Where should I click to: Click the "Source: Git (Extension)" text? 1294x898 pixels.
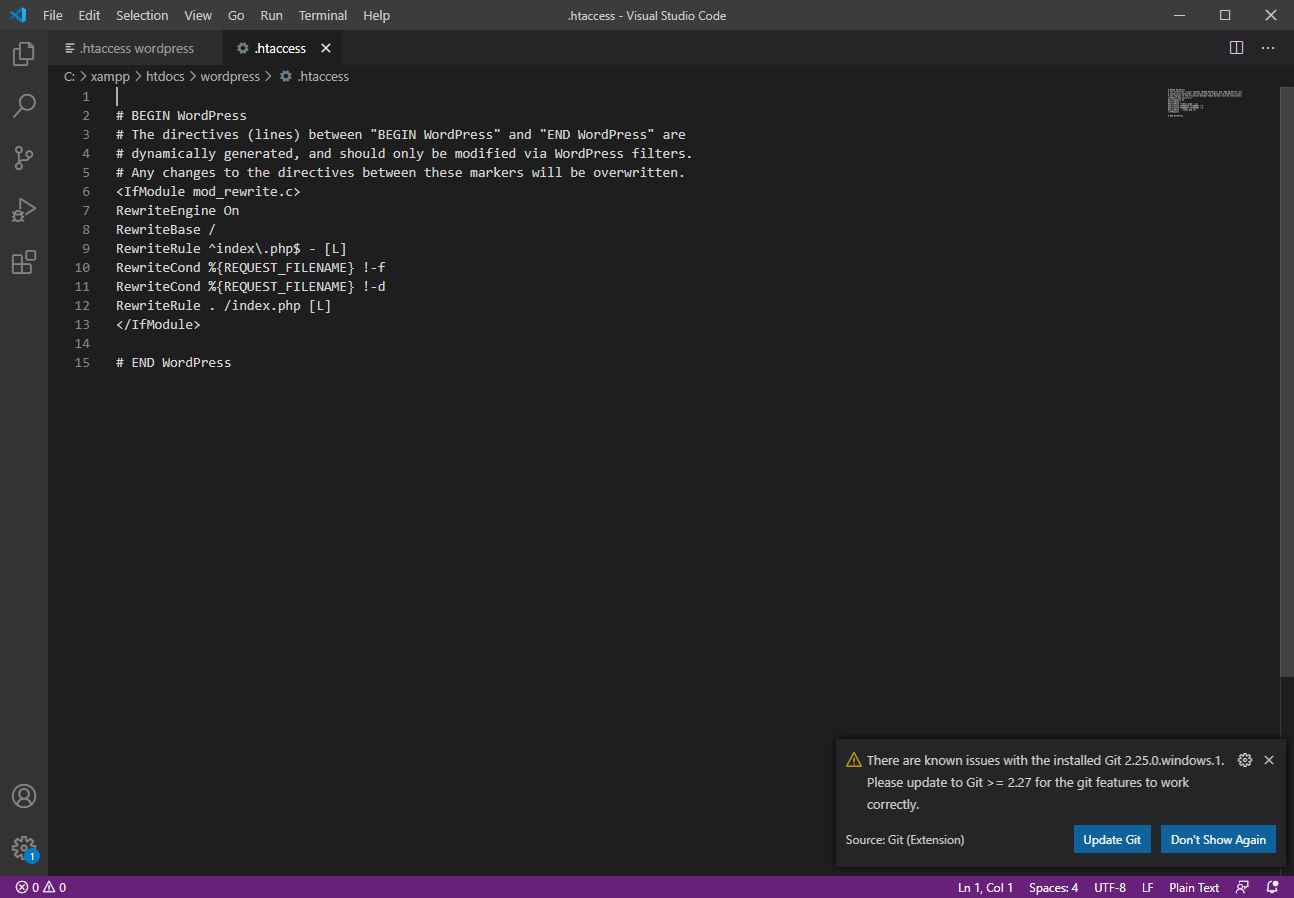click(905, 840)
